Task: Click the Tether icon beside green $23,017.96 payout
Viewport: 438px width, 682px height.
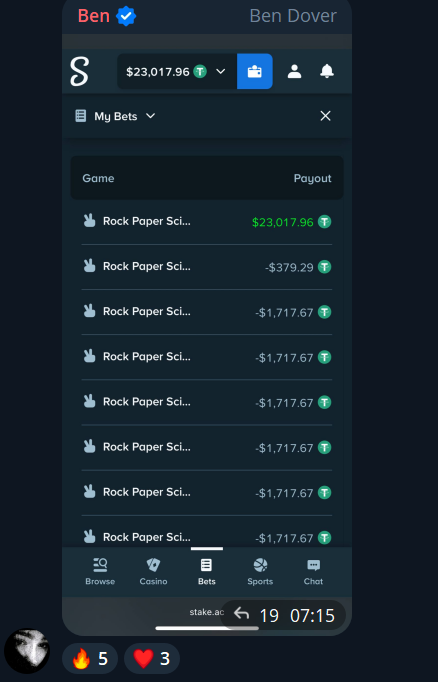Action: [x=324, y=222]
